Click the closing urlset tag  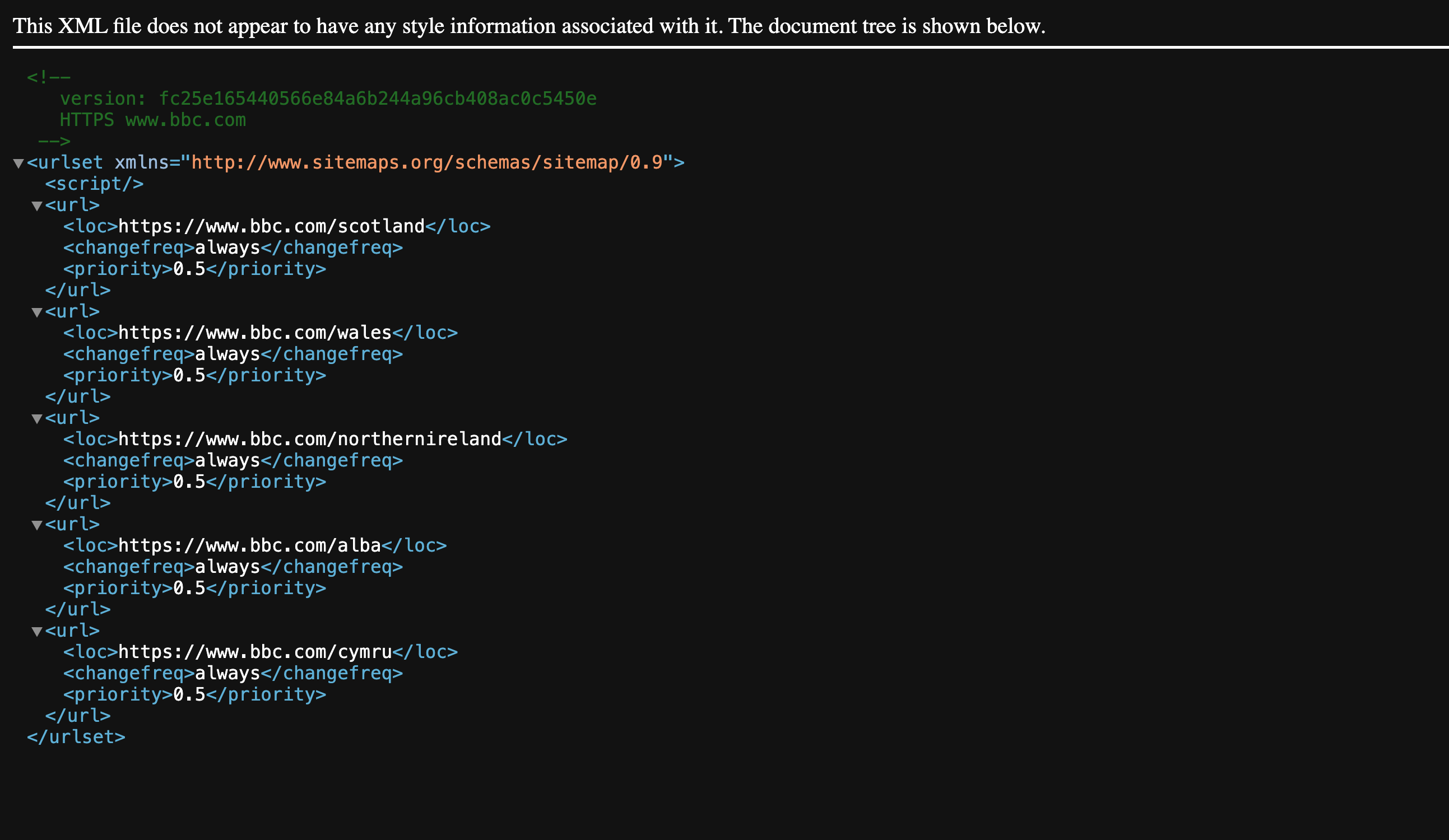pos(76,736)
